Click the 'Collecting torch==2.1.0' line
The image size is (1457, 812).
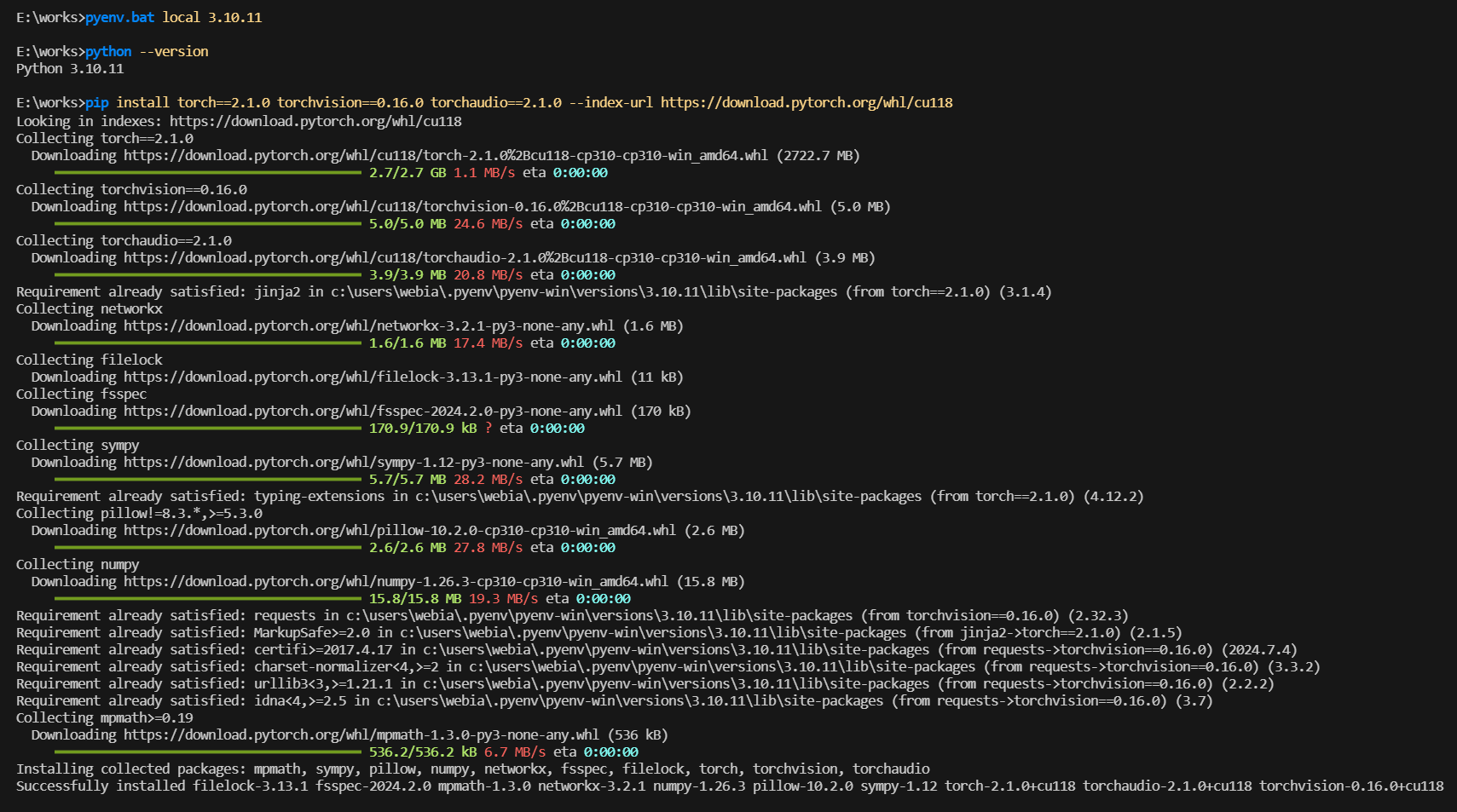[105, 138]
